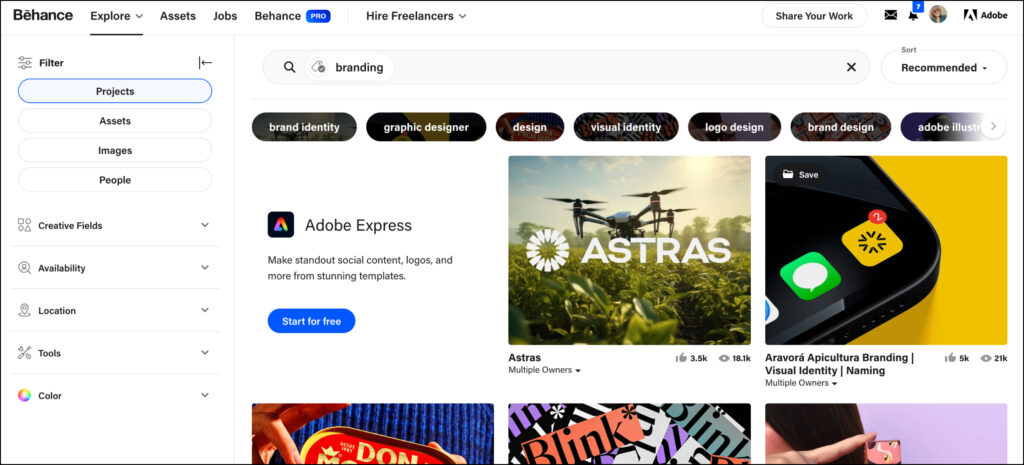Image resolution: width=1024 pixels, height=465 pixels.
Task: Open the Aravorá Multiple Owners dropdown
Action: 801,383
